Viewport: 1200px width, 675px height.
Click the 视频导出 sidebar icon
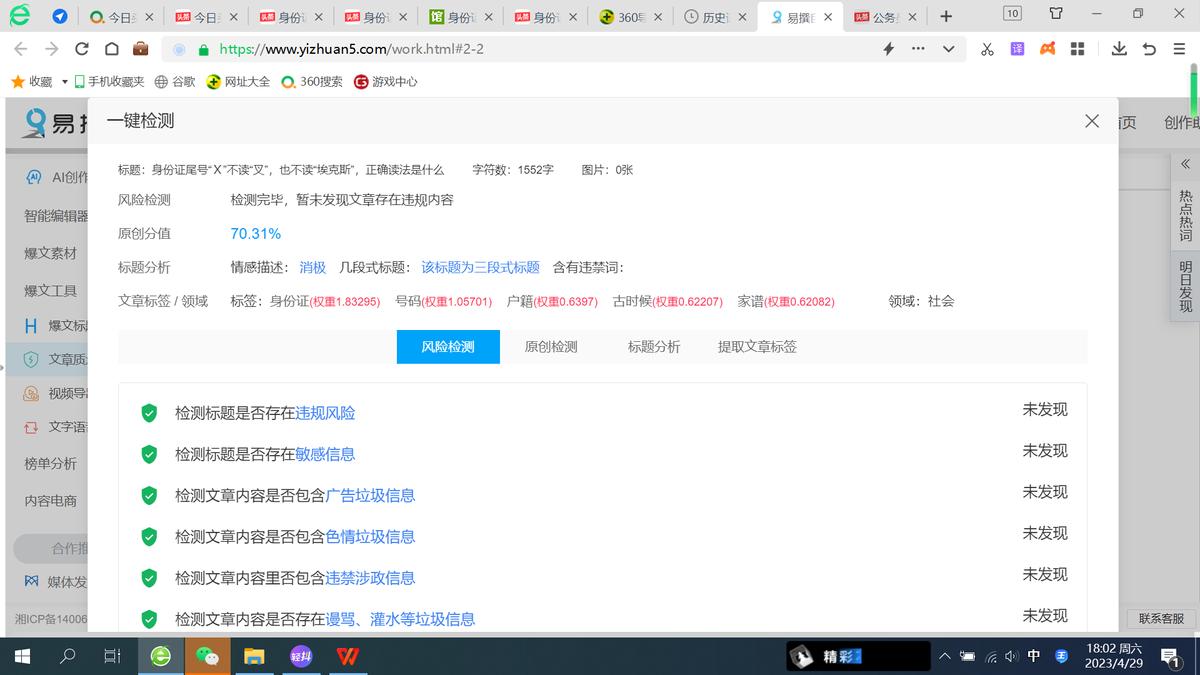coord(30,392)
